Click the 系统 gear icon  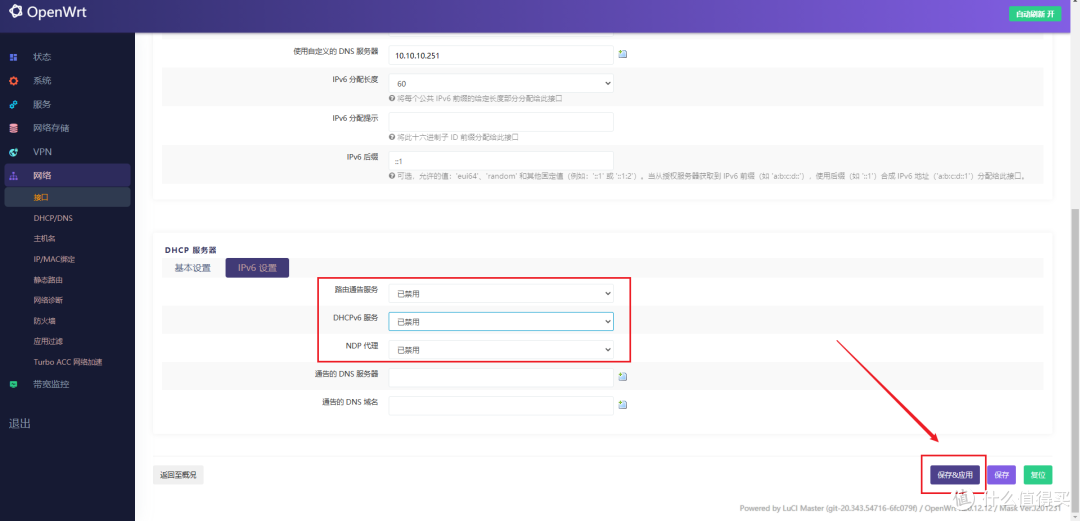14,81
